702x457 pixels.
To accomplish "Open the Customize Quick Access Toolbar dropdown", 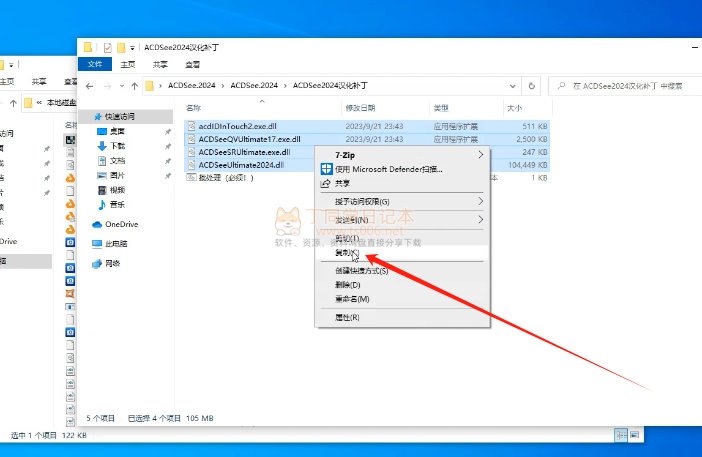I will tap(133, 47).
